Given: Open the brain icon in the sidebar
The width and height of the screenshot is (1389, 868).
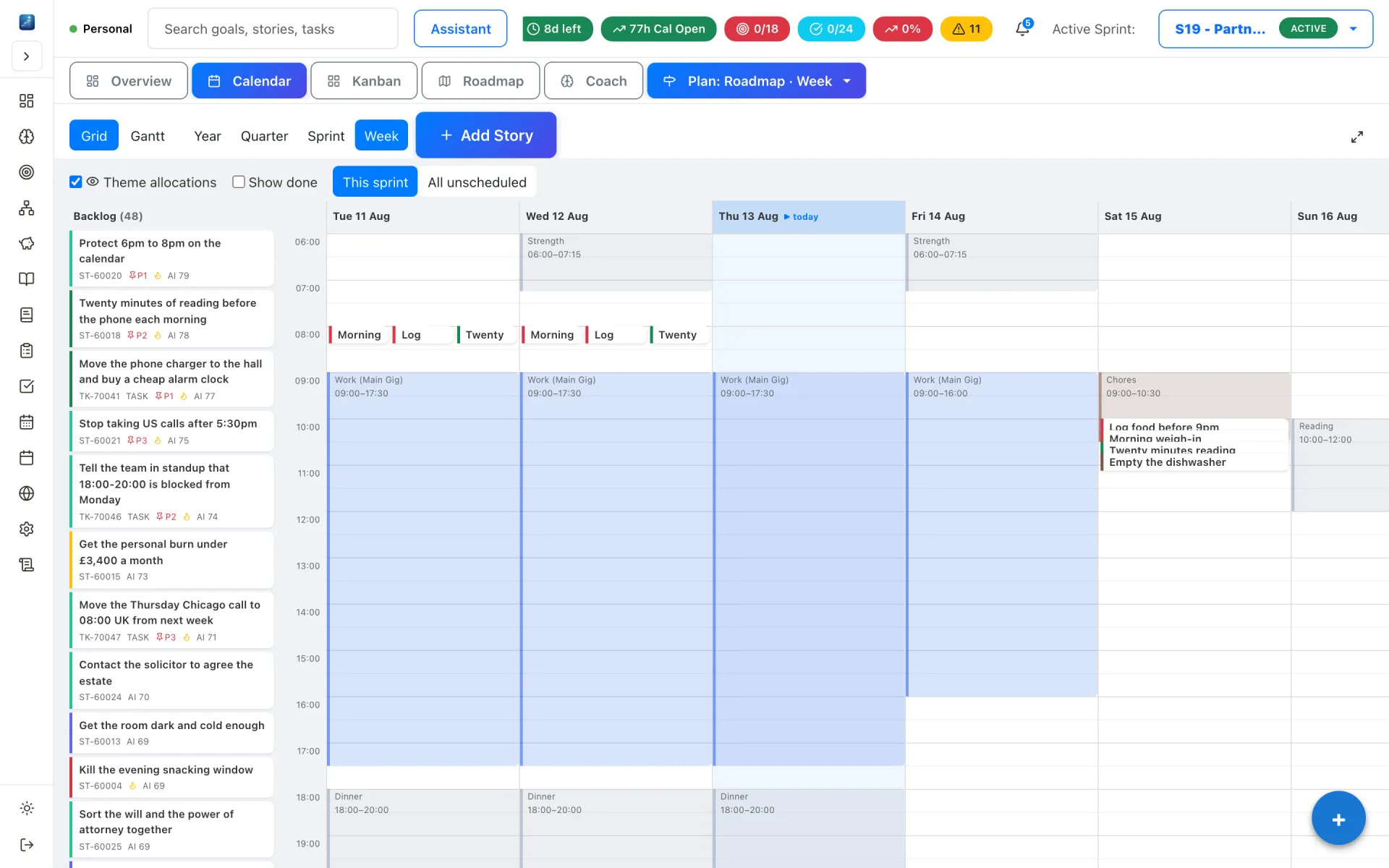Looking at the screenshot, I should (x=27, y=137).
